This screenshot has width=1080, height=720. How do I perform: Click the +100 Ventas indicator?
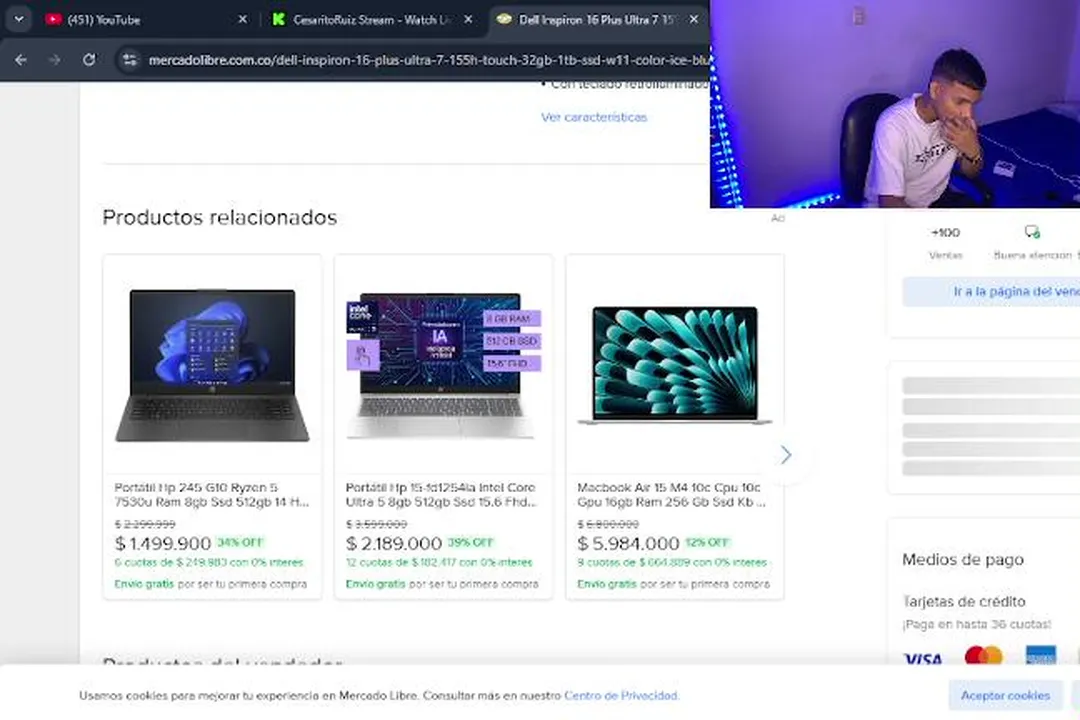(945, 243)
